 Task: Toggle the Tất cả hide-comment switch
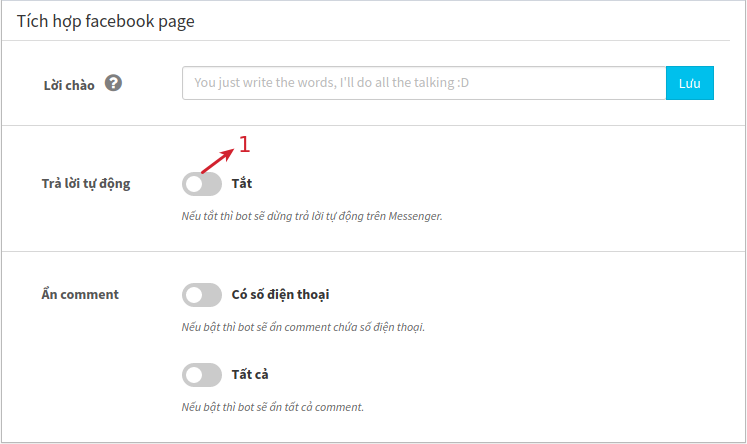point(202,375)
